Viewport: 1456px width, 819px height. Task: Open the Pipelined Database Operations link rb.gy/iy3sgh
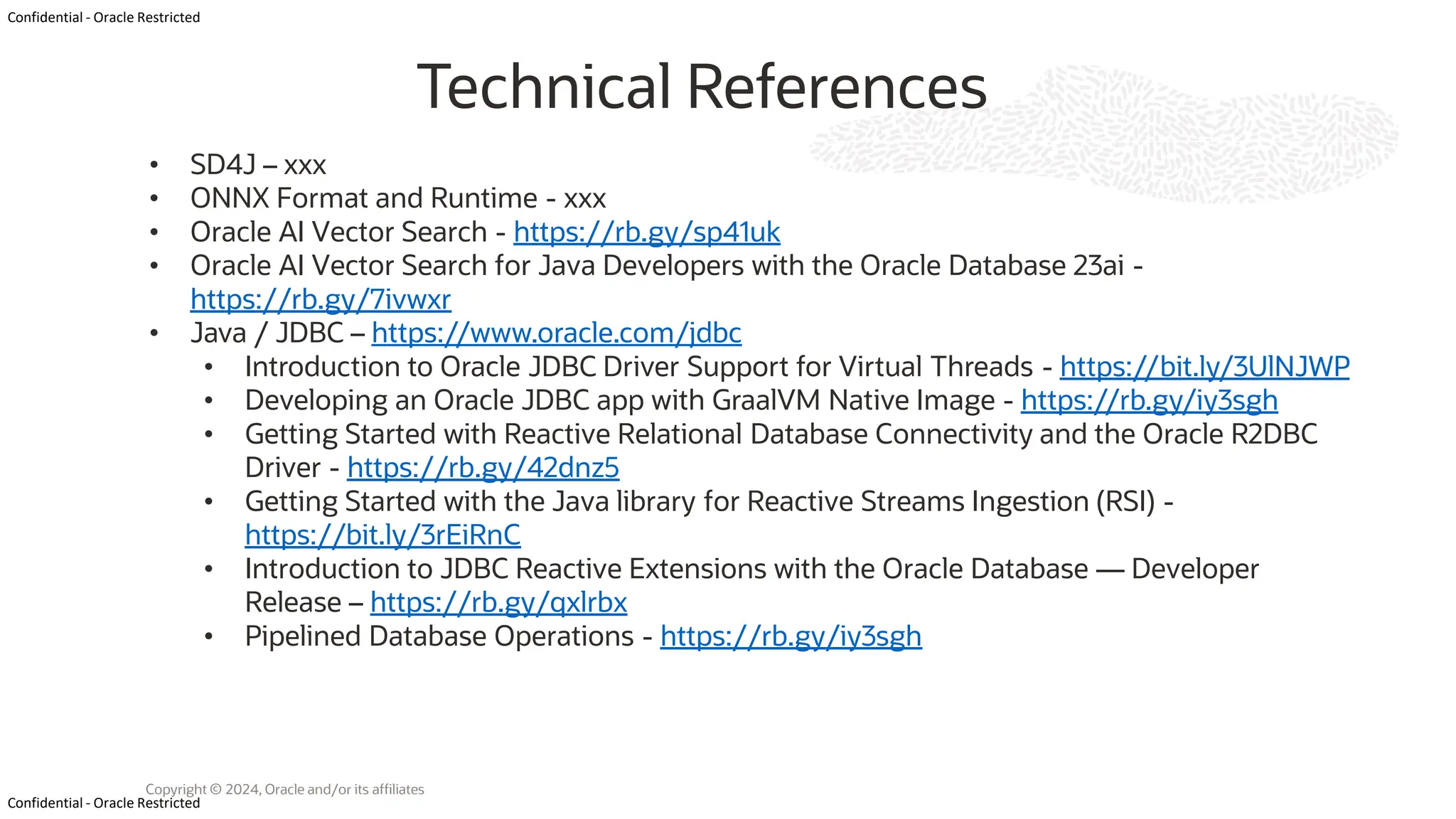(x=791, y=636)
